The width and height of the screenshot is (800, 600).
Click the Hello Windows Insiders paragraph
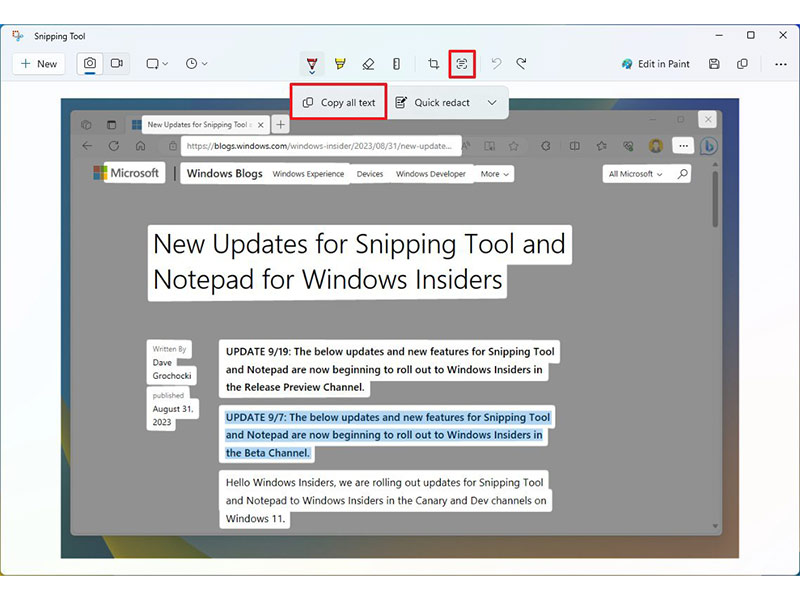386,500
